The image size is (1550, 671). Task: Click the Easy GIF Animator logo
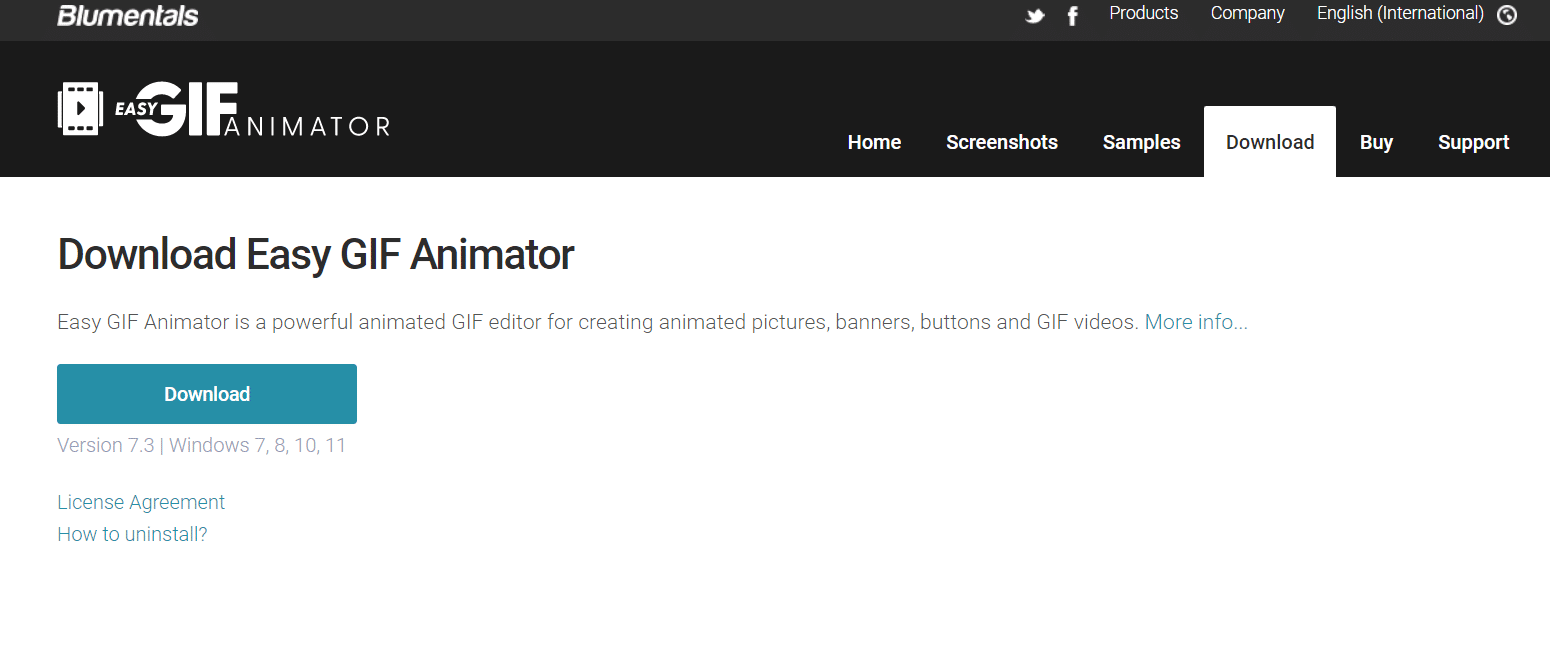[x=224, y=109]
